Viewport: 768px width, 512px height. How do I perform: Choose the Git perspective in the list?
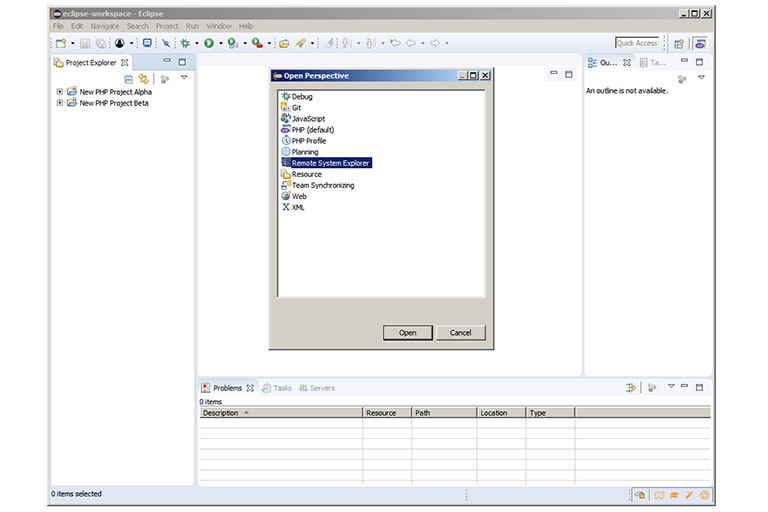tap(296, 108)
